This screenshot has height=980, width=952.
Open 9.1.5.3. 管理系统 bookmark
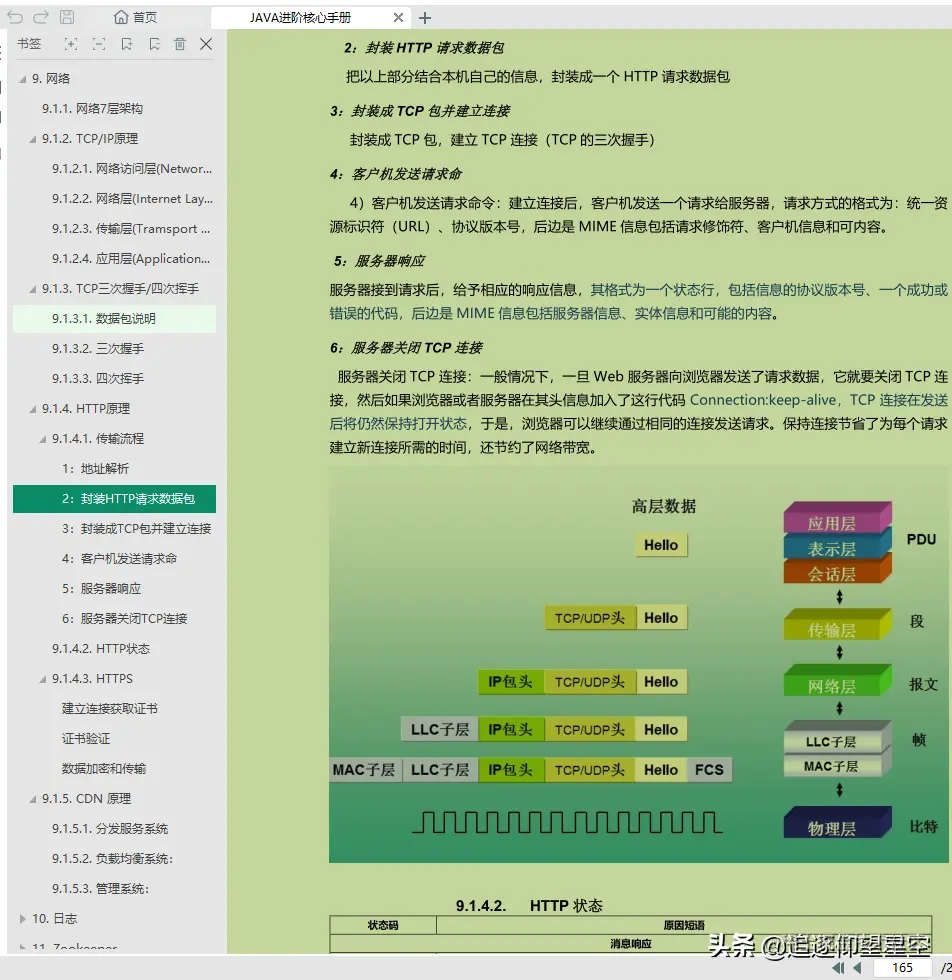101,889
